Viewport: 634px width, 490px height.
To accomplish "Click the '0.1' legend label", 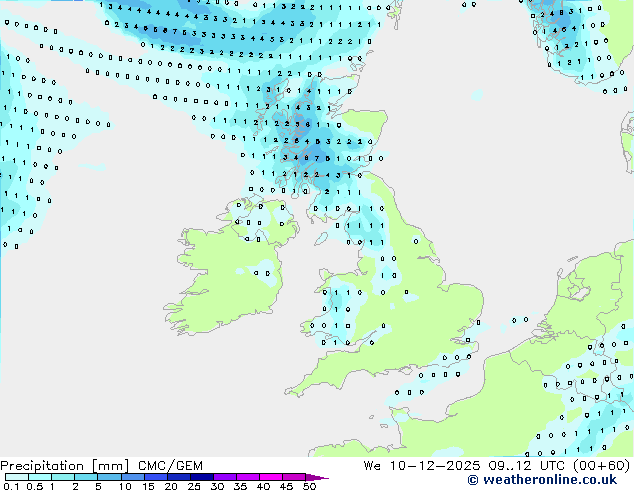I will (x=11, y=486).
